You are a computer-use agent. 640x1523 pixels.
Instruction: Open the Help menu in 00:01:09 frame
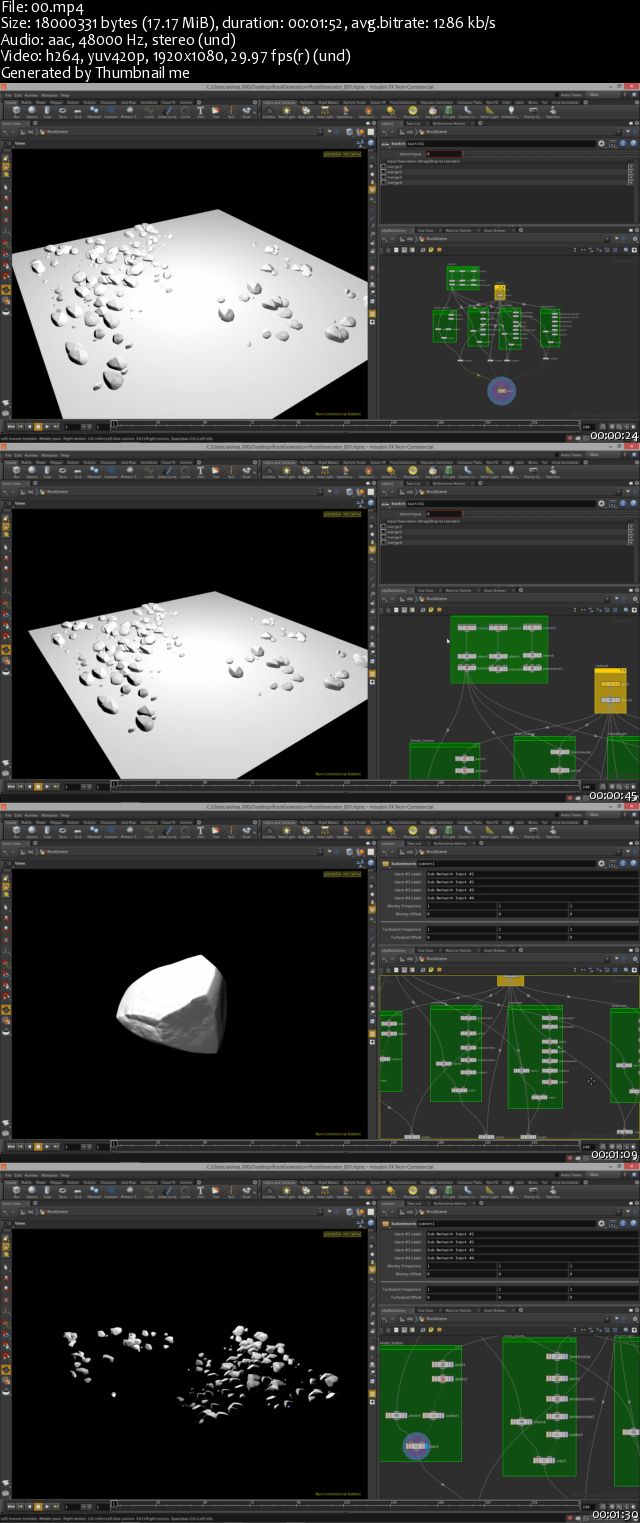pyautogui.click(x=65, y=815)
